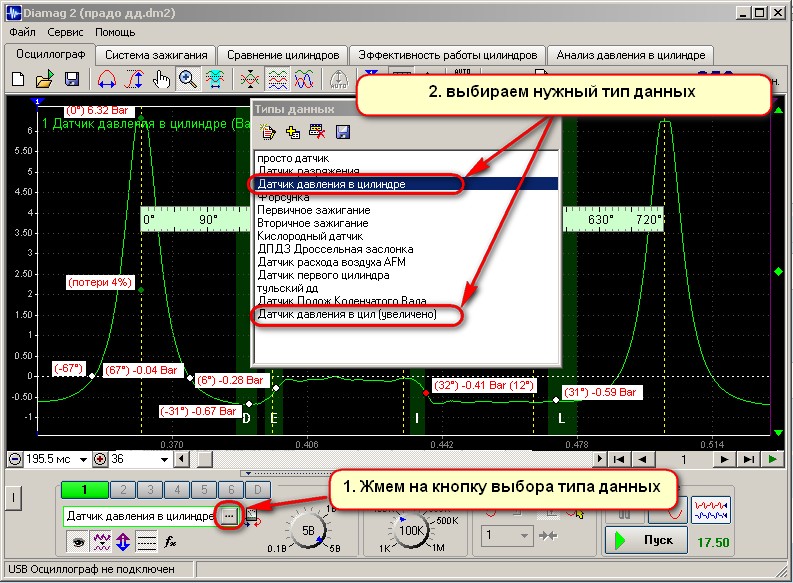Toggle channel 1 green button
The height and width of the screenshot is (583, 793).
pos(84,489)
